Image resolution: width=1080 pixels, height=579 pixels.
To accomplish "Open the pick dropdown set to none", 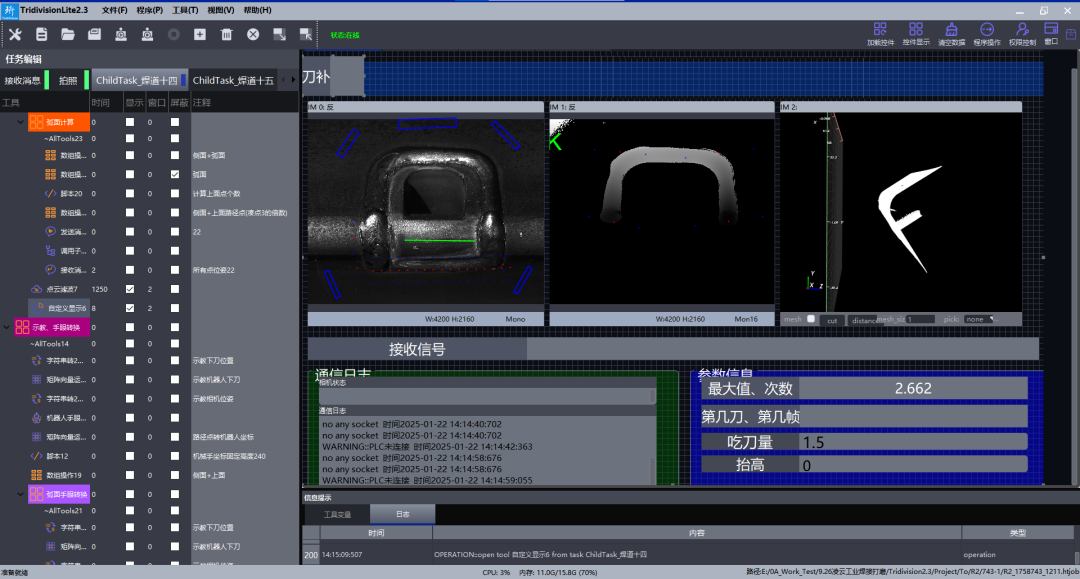I will click(978, 319).
